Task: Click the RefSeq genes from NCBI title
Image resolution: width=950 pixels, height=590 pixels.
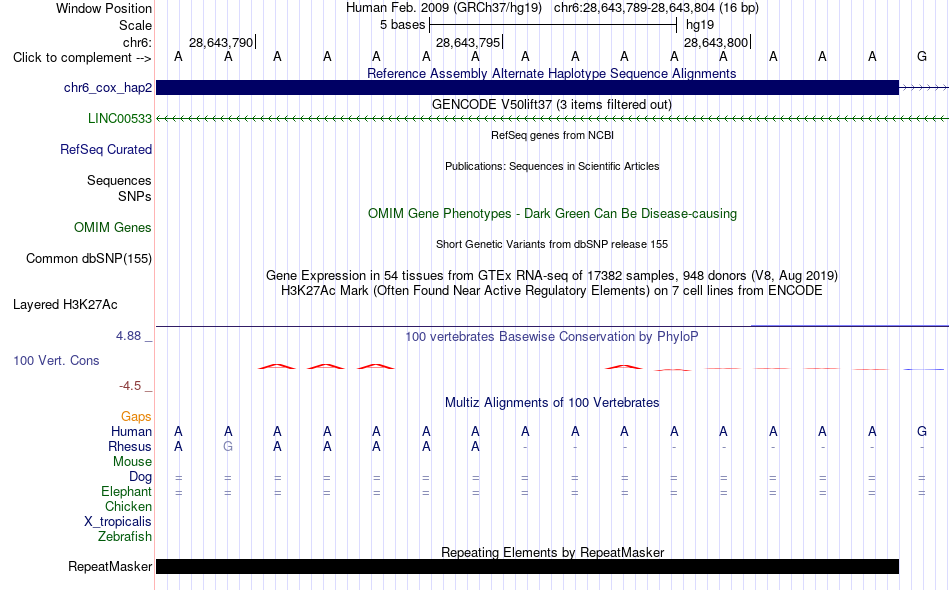Action: [552, 135]
